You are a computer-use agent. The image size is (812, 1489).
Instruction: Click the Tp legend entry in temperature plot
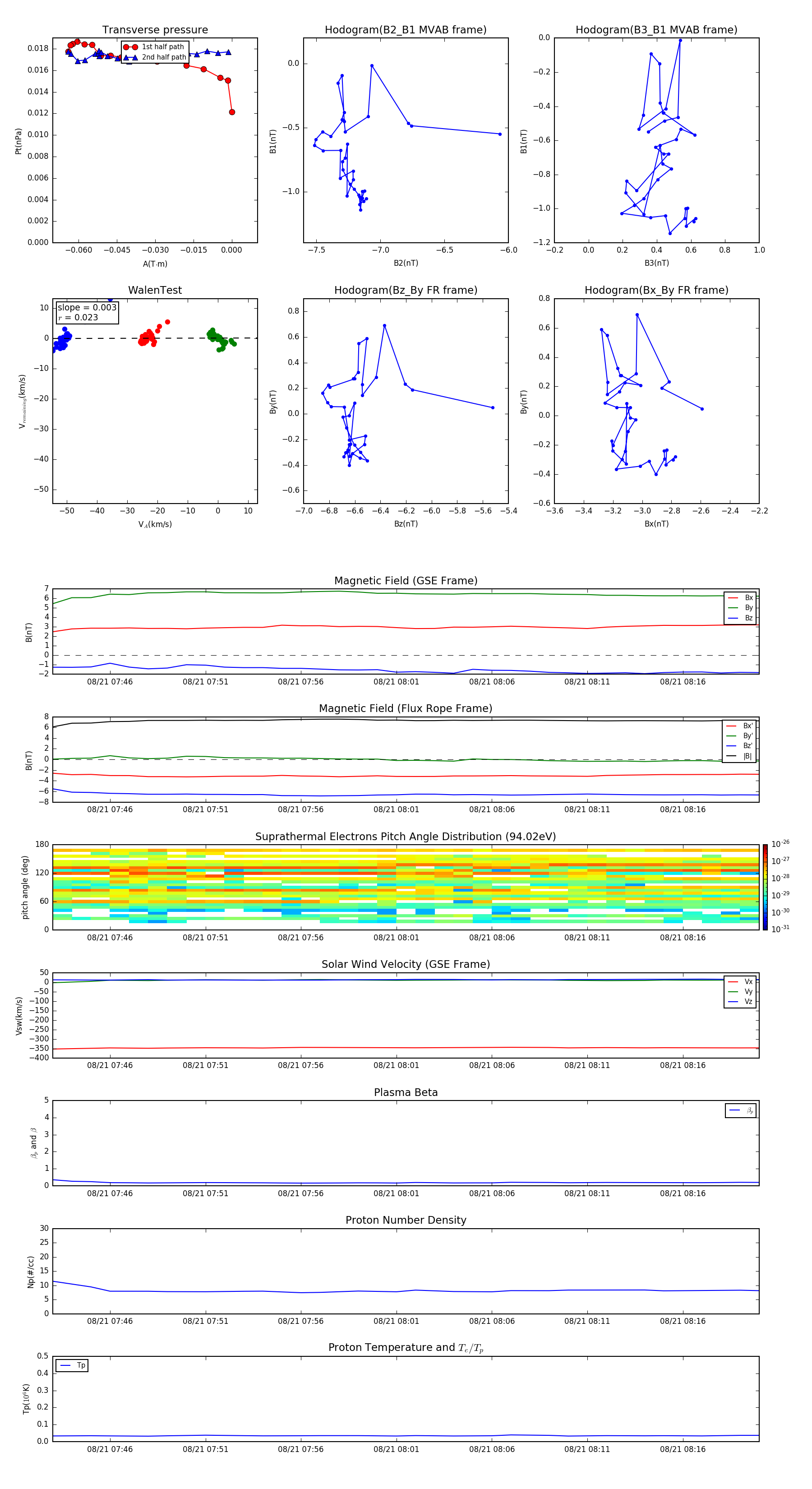[72, 1365]
